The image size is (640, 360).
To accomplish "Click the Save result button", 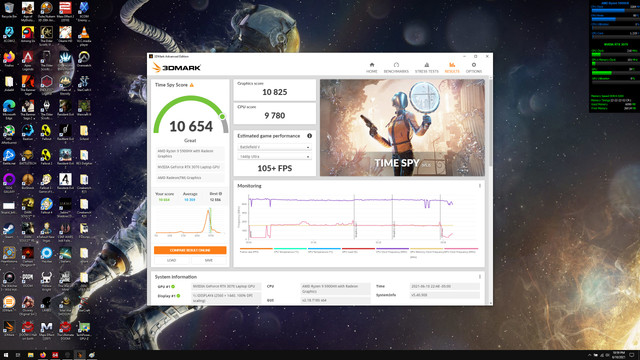I will pos(209,260).
